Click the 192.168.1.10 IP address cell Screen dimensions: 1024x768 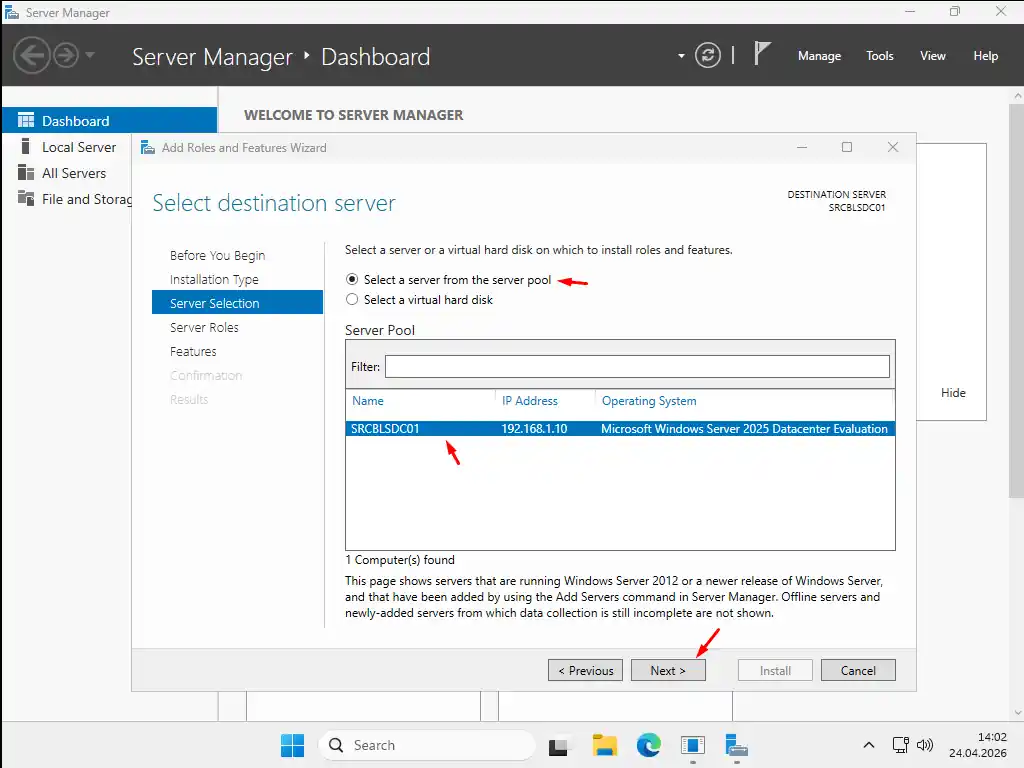coord(534,429)
